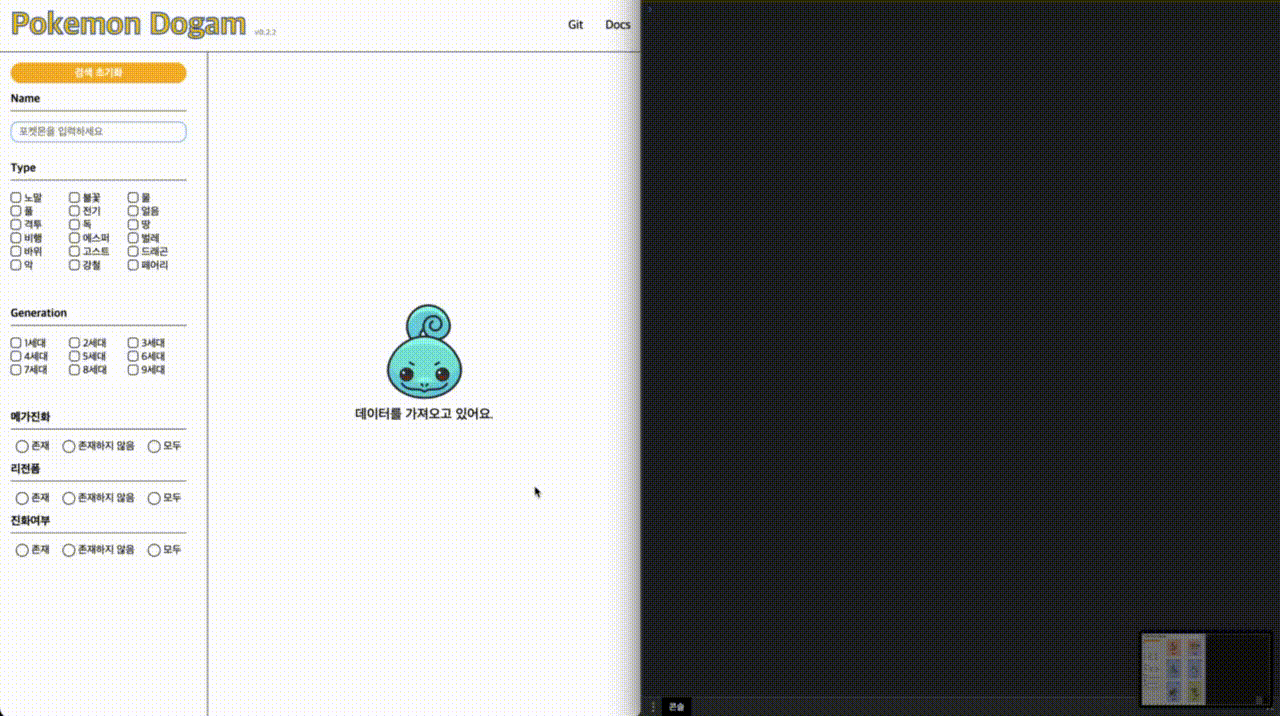The width and height of the screenshot is (1280, 716).
Task: Open the Git link in header
Action: pyautogui.click(x=575, y=25)
